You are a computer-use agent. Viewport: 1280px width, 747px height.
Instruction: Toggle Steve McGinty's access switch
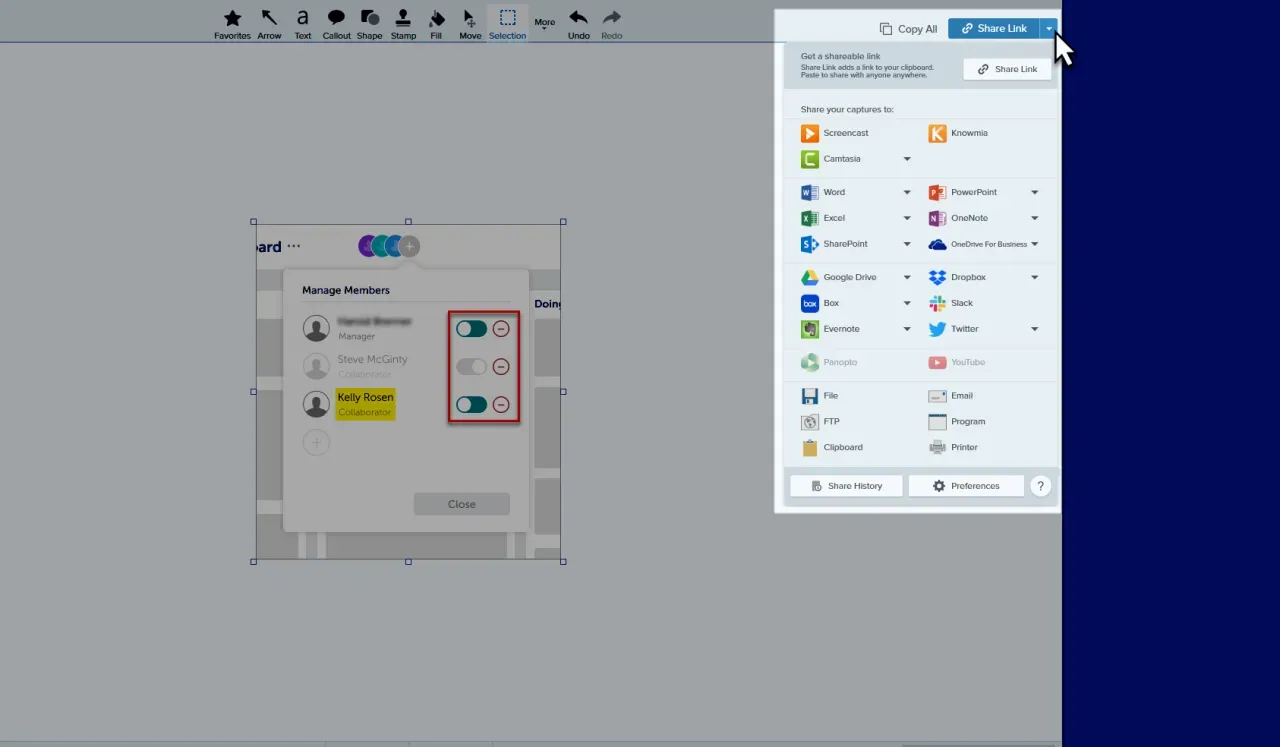[x=472, y=367]
